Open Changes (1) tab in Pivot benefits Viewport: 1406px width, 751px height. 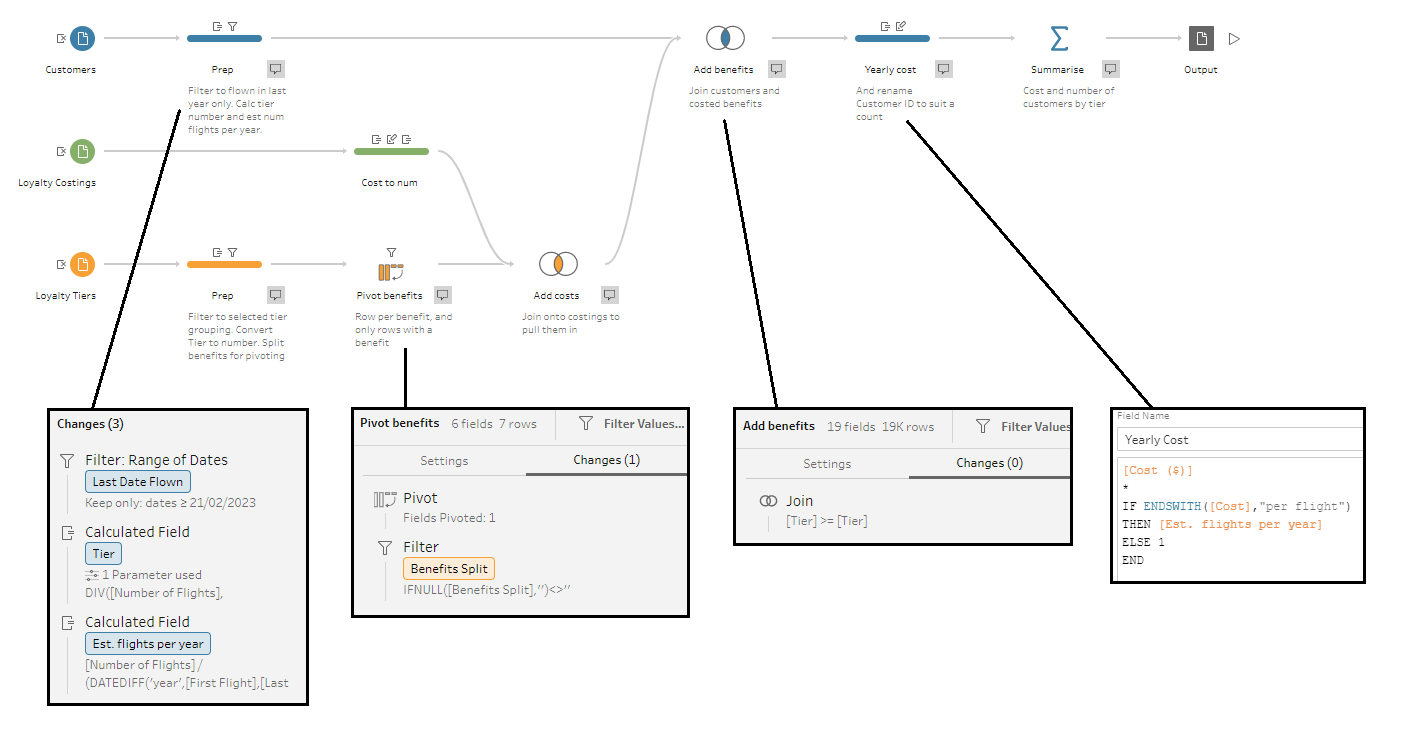coord(606,460)
